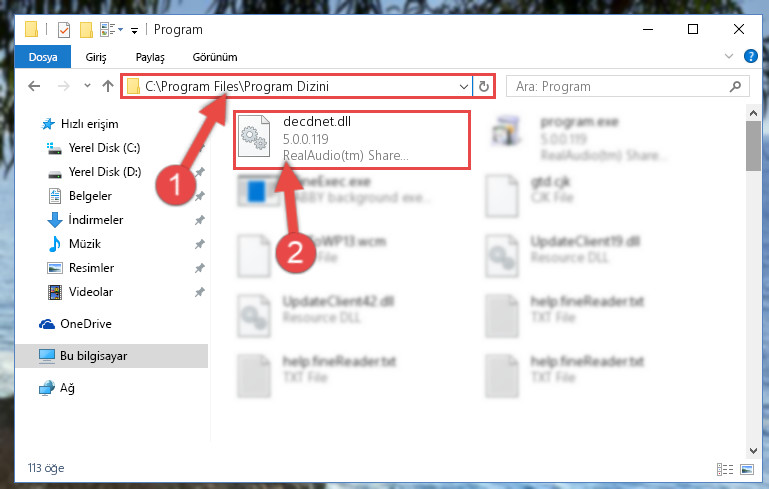Switch to large icons view in status bar

(x=747, y=469)
